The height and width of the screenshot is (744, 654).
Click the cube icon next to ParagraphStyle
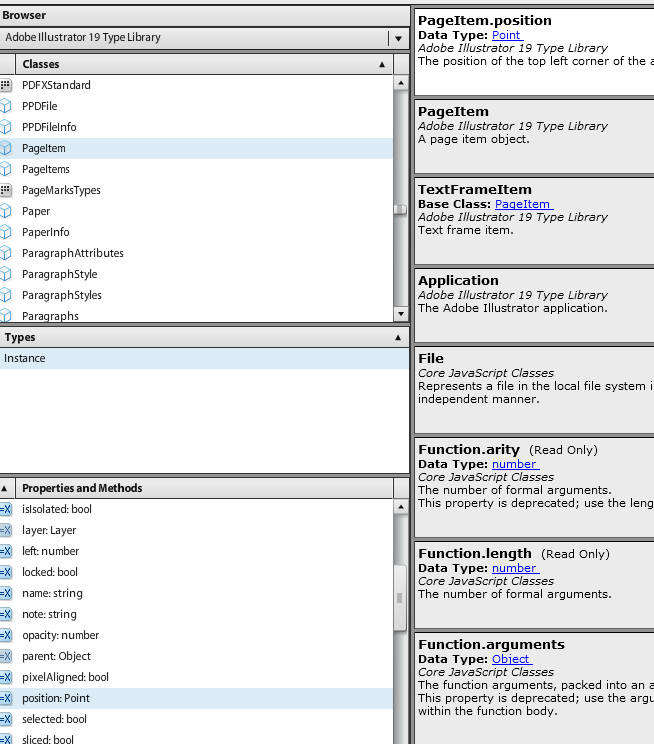[x=5, y=274]
